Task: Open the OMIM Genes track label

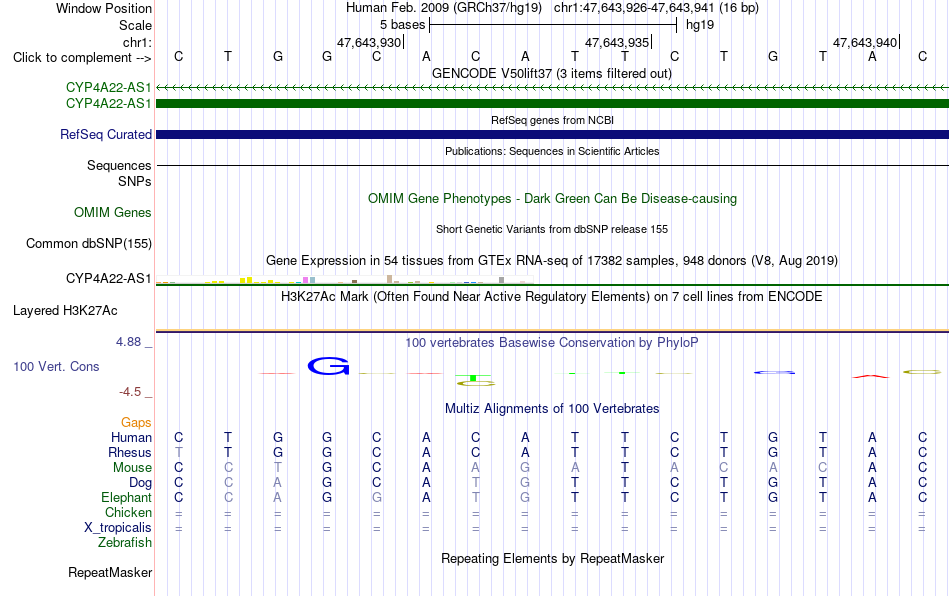Action: [112, 213]
